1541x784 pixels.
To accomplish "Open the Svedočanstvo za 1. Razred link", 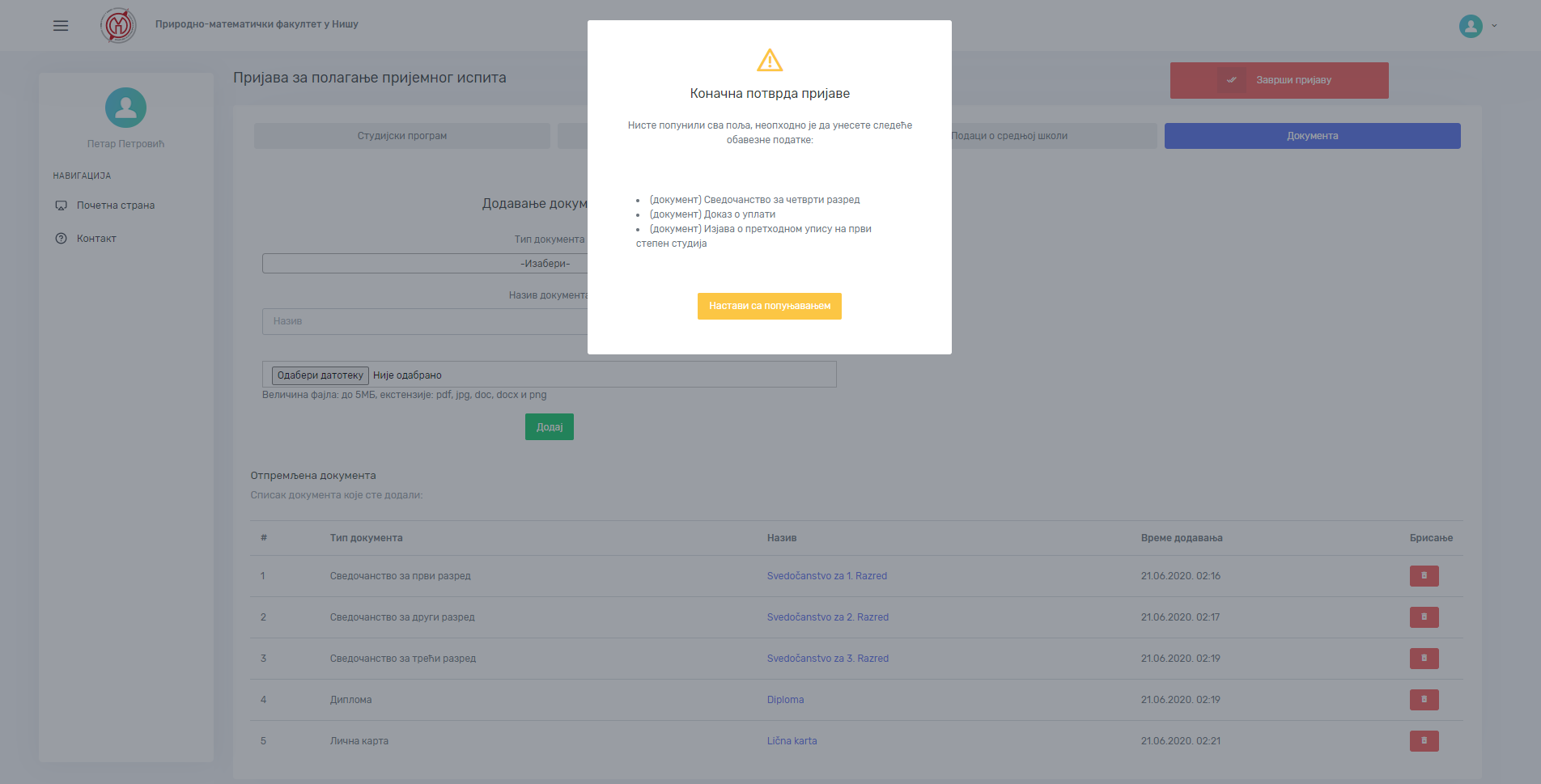I will click(826, 576).
